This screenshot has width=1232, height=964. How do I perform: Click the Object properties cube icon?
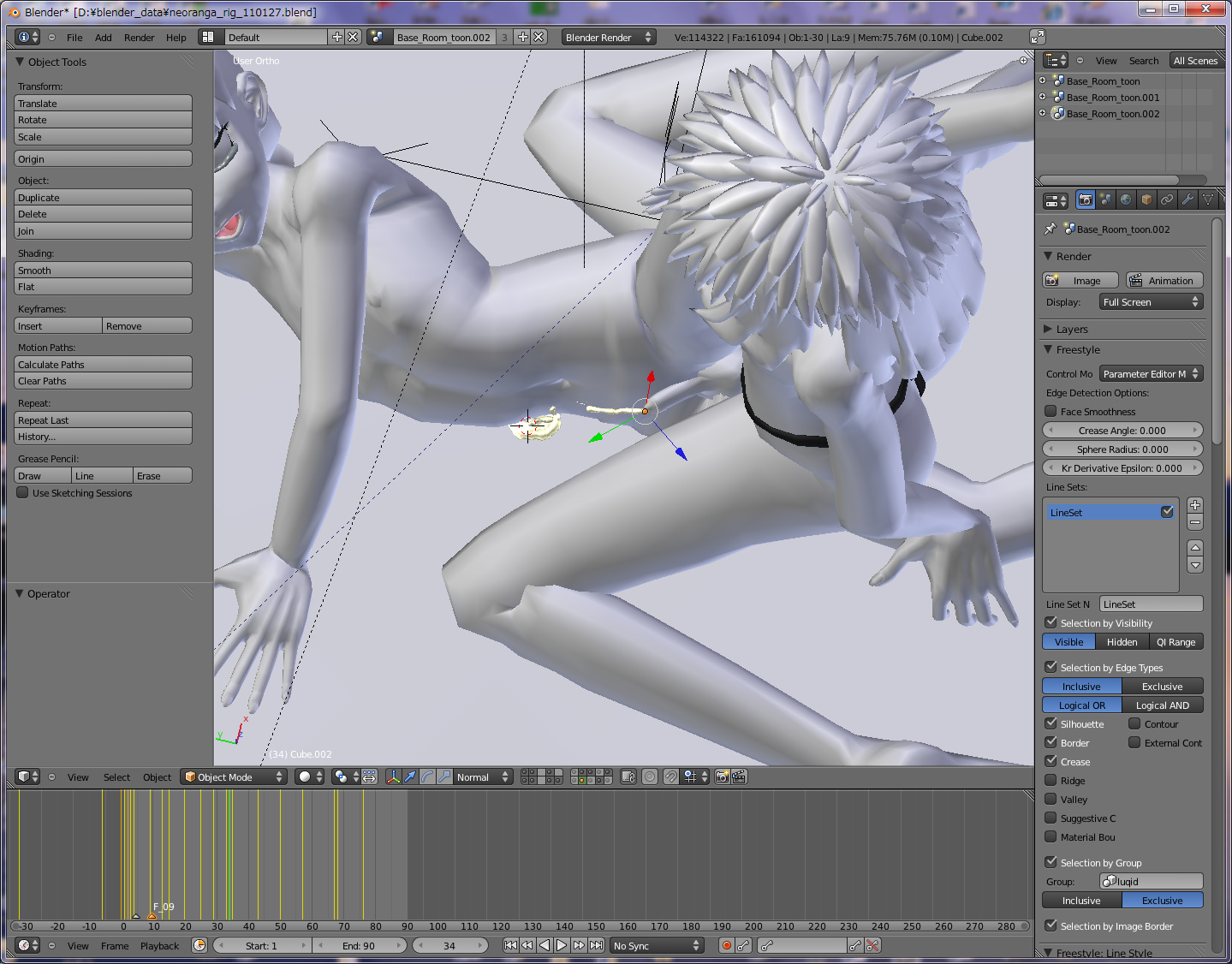point(1146,199)
